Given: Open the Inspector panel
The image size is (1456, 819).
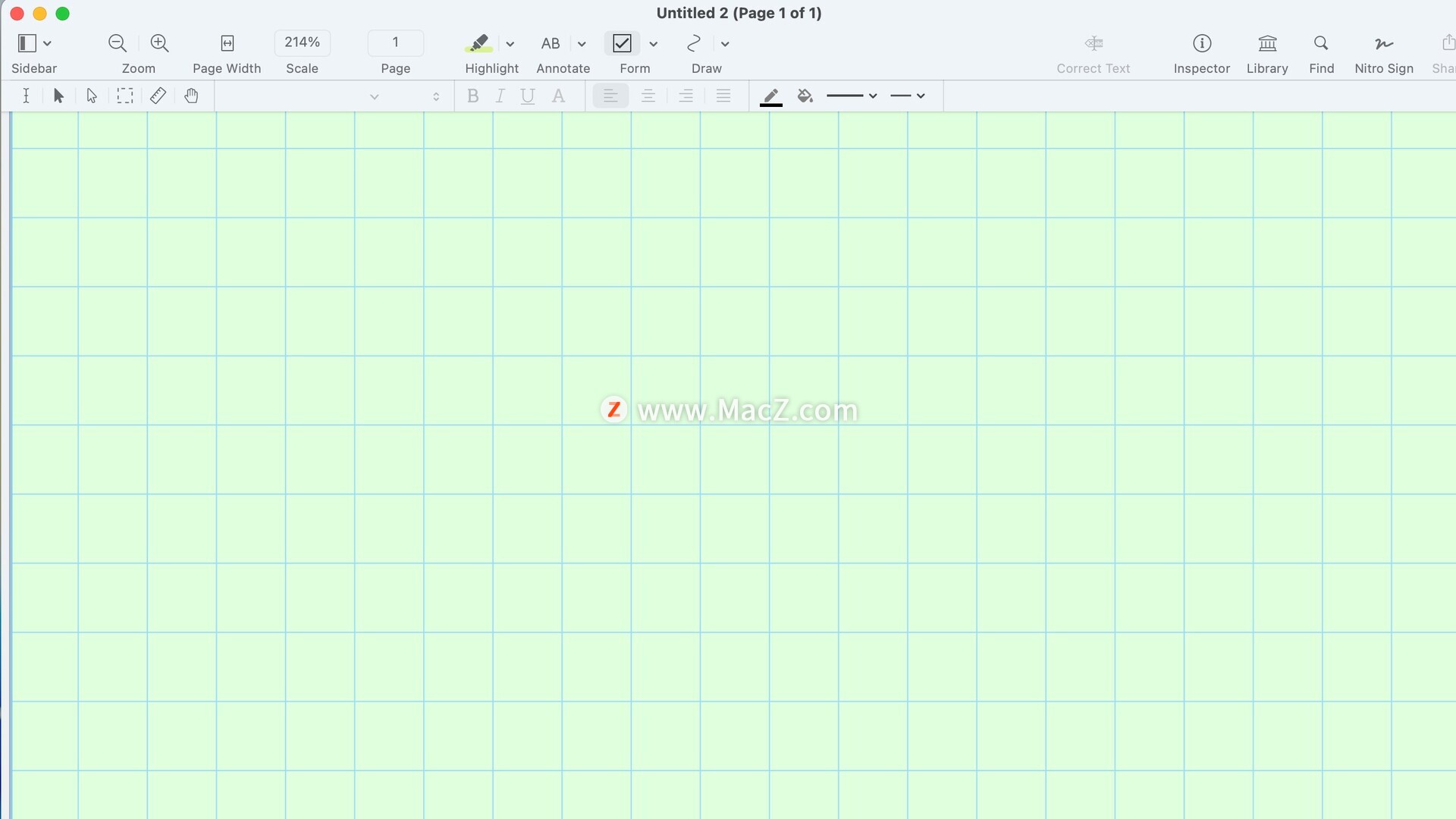Looking at the screenshot, I should point(1202,43).
